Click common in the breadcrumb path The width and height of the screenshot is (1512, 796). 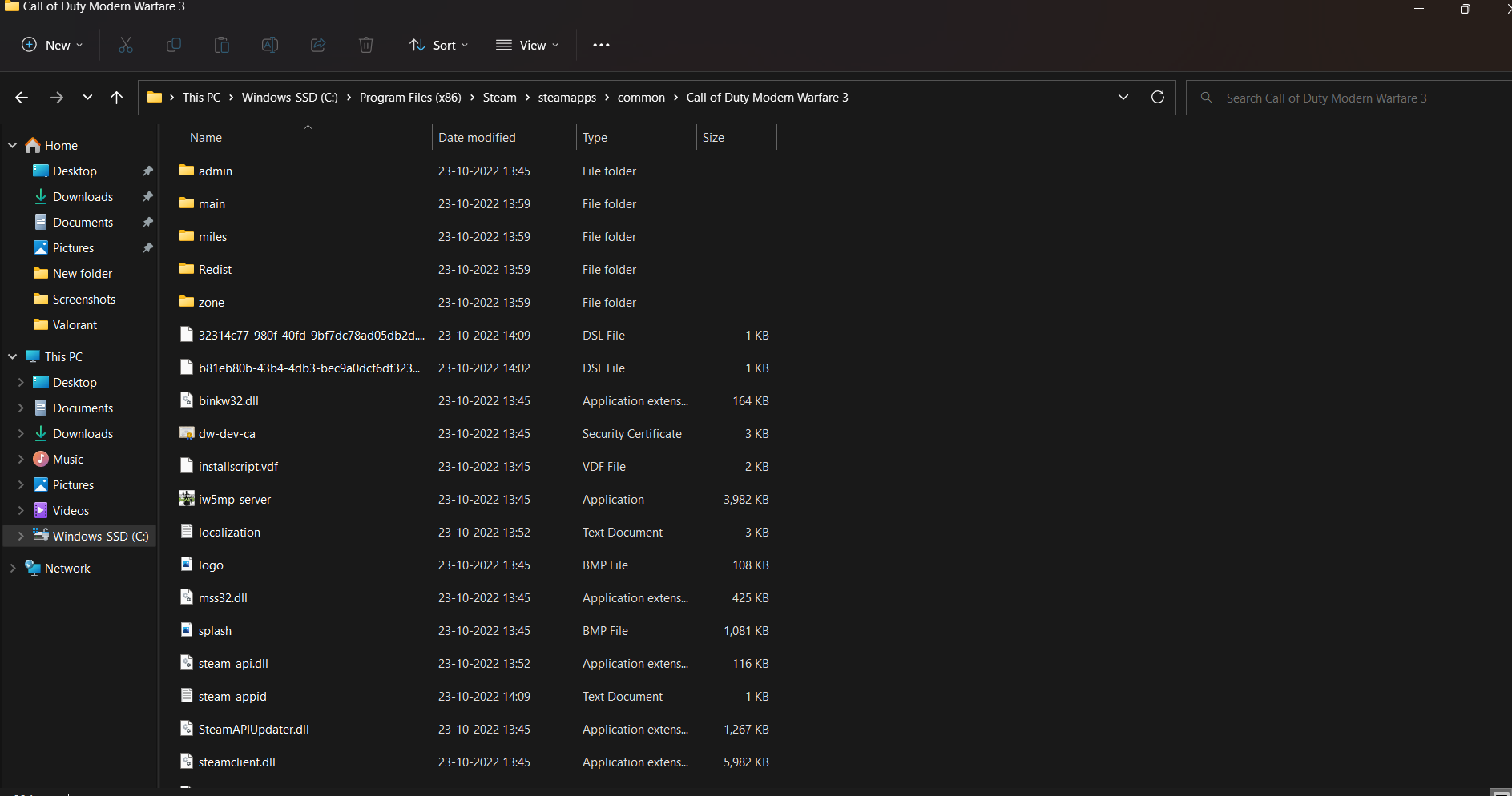(x=641, y=98)
